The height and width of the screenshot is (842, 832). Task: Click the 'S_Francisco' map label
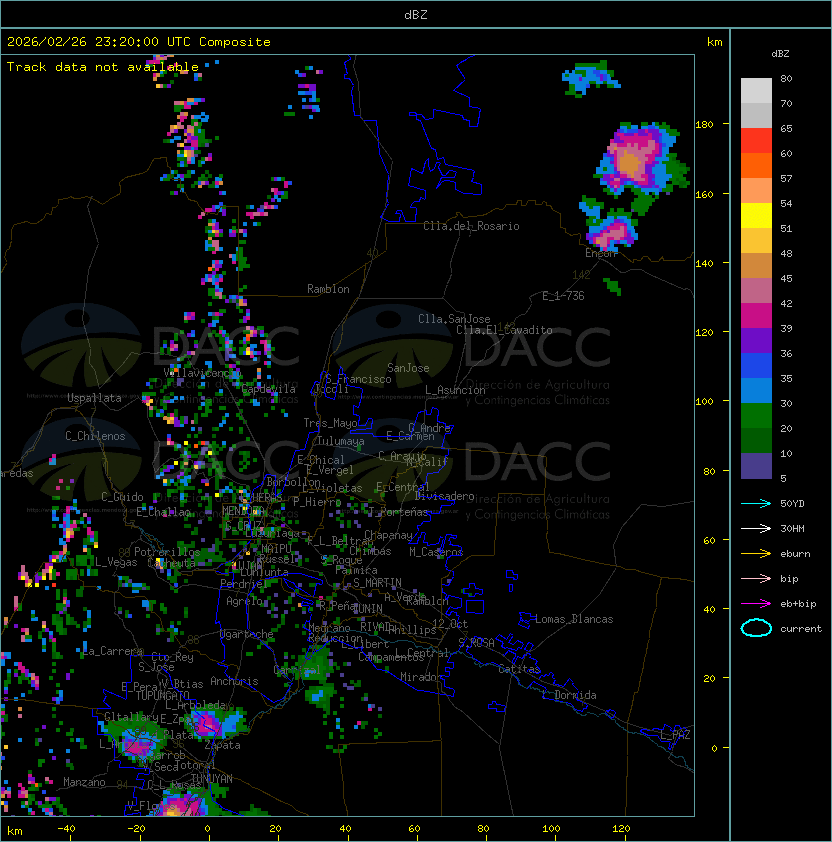point(358,379)
